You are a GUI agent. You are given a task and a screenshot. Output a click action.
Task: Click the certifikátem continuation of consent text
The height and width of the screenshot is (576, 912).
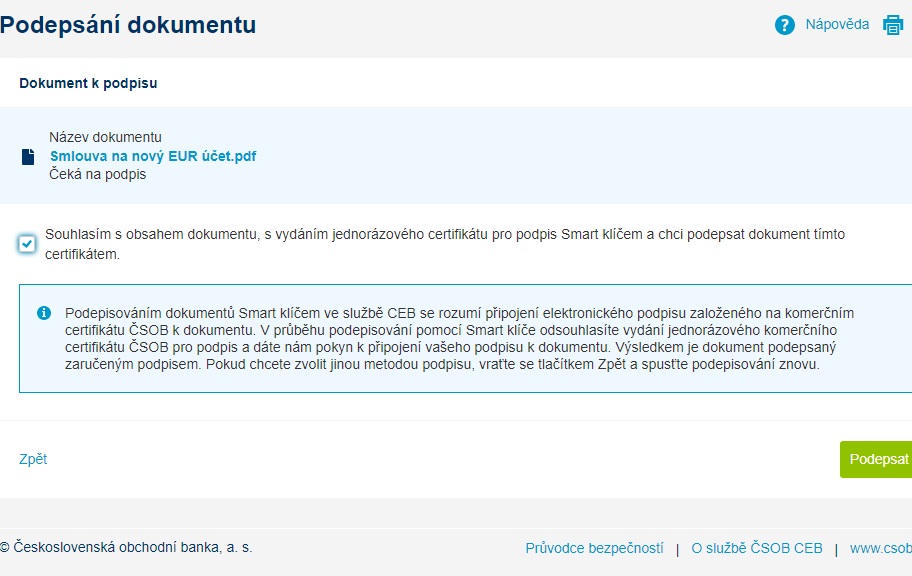click(x=83, y=254)
